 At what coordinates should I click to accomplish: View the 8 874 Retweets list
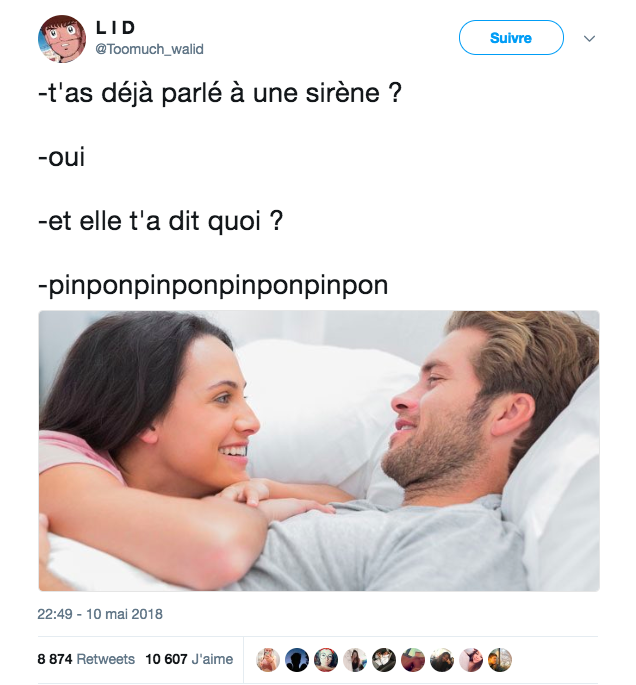click(86, 659)
